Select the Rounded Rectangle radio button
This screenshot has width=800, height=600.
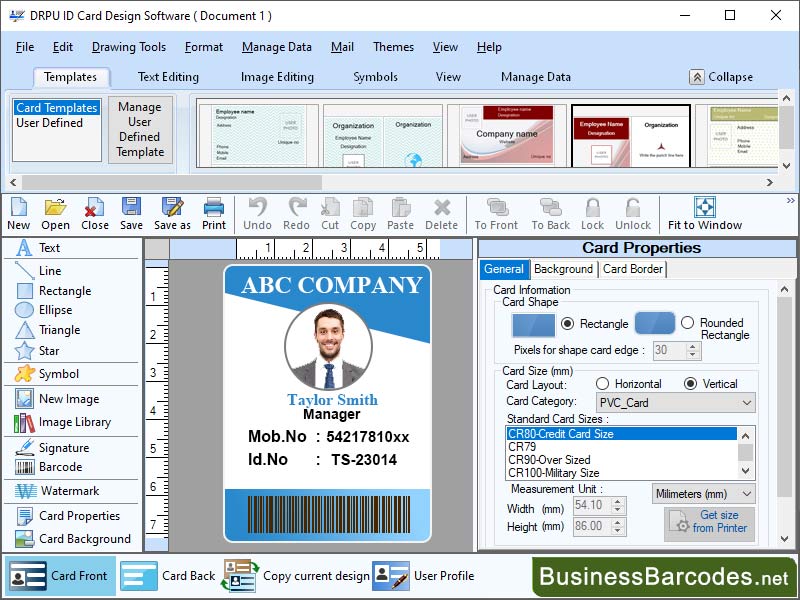(688, 323)
